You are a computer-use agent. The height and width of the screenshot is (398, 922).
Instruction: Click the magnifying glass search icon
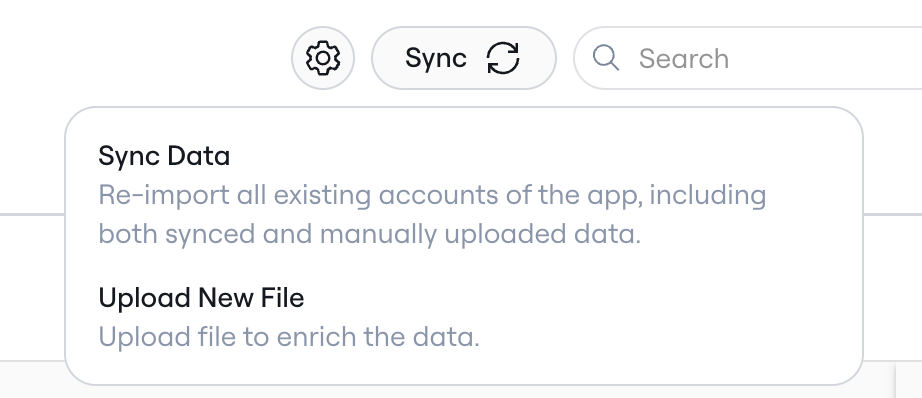coord(605,58)
